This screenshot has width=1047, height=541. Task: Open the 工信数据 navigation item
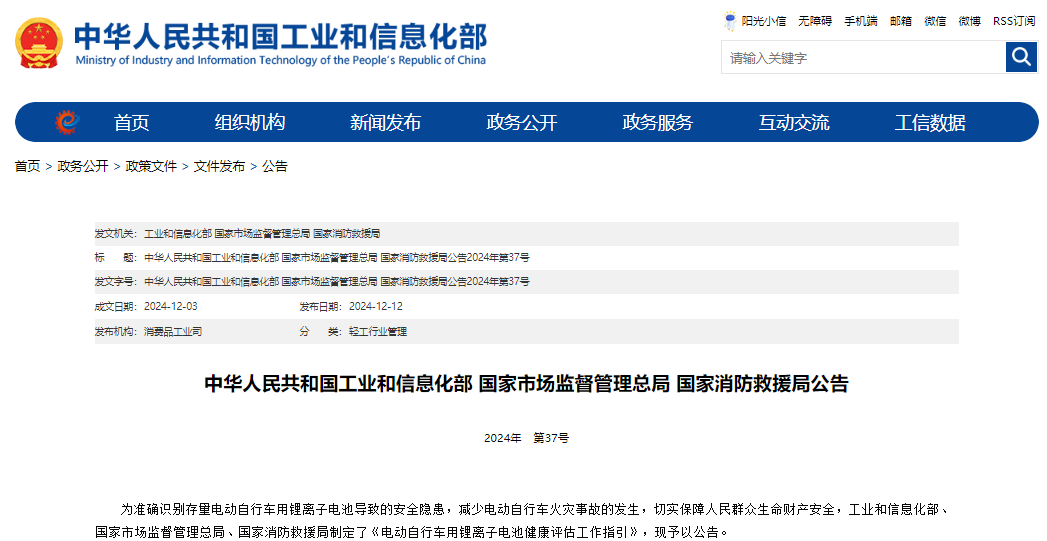(930, 123)
